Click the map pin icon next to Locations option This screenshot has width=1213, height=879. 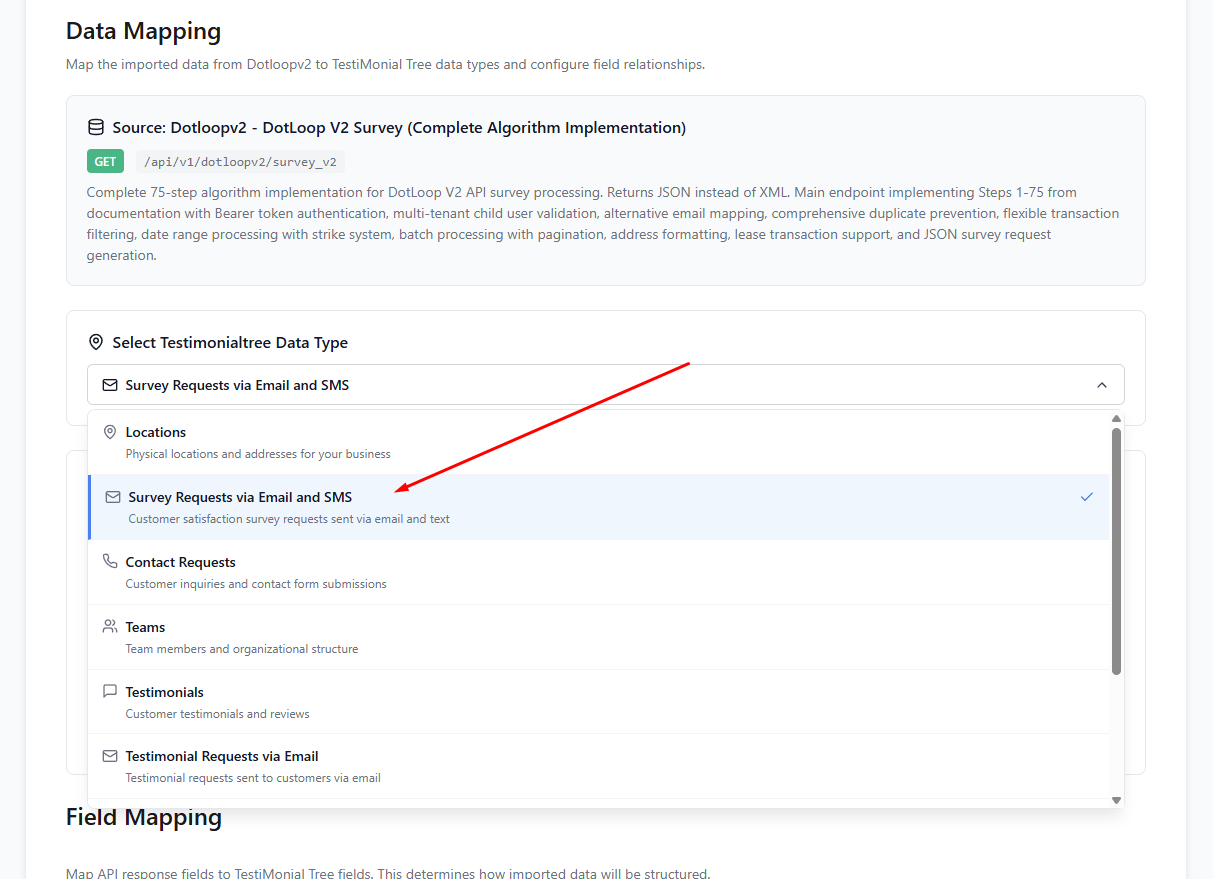click(110, 432)
